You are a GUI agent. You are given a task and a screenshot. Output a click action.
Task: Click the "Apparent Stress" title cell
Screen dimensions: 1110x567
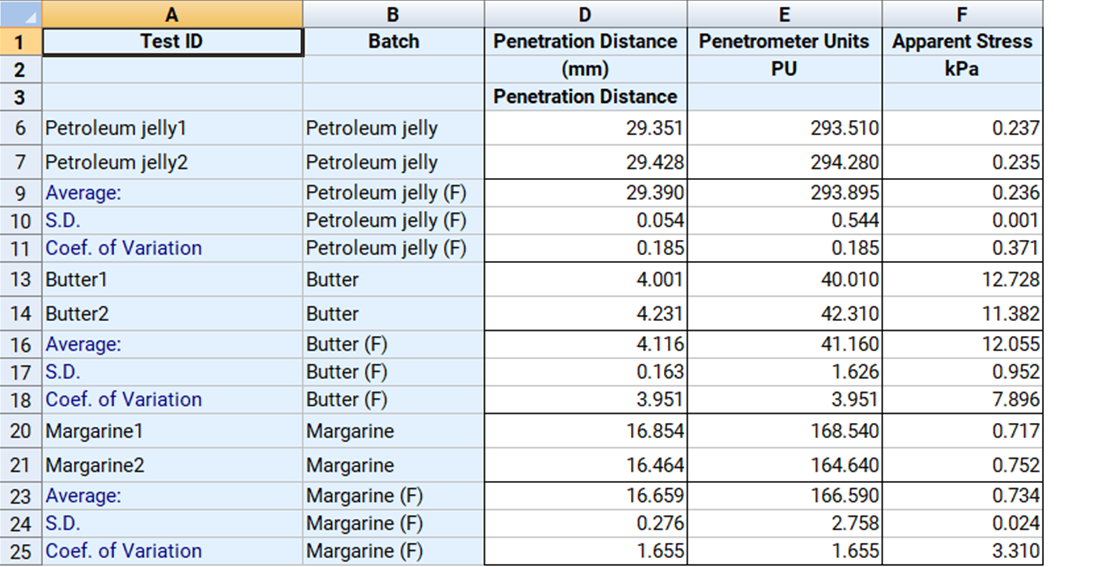pos(962,42)
